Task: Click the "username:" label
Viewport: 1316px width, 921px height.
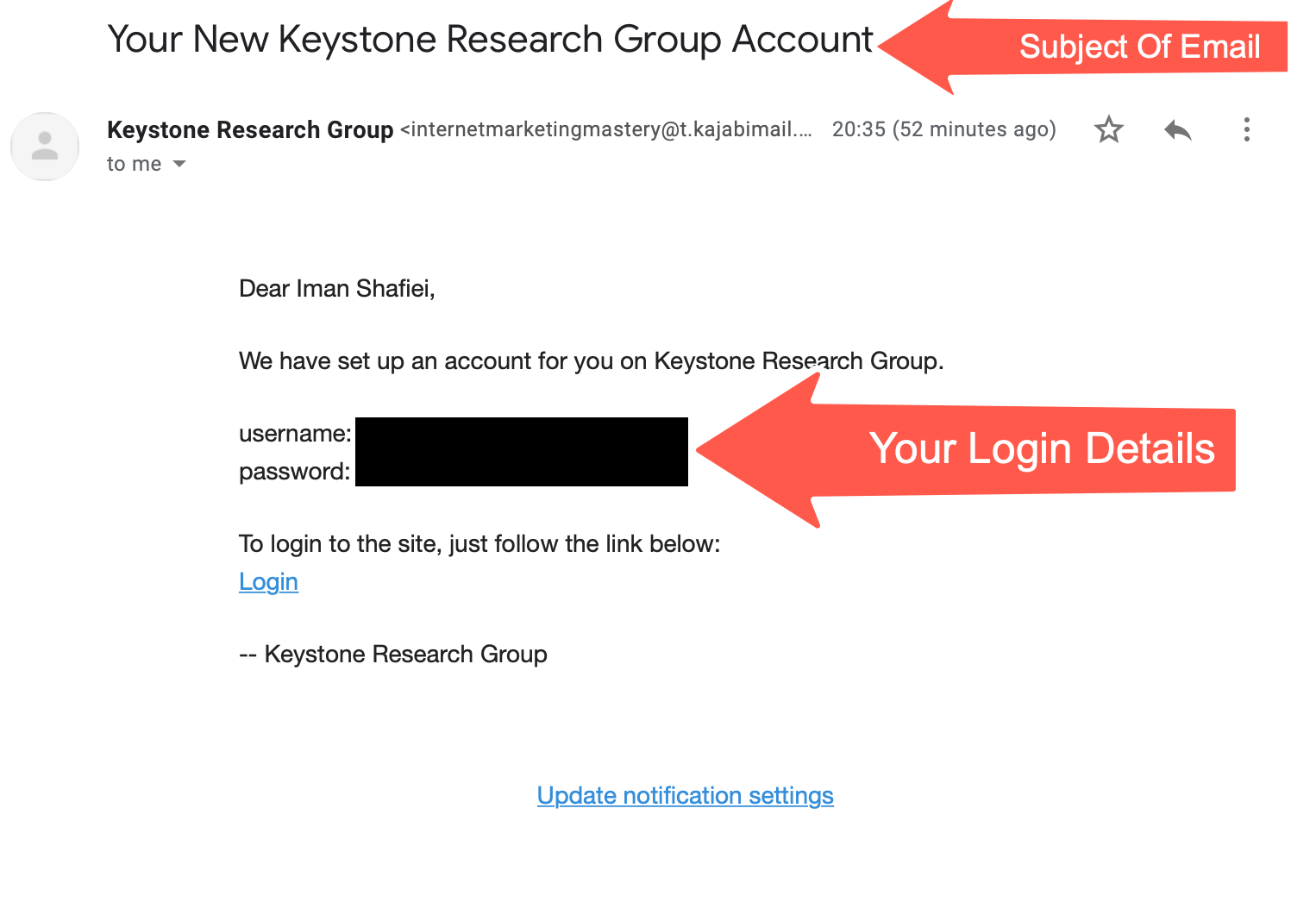Action: [x=295, y=434]
